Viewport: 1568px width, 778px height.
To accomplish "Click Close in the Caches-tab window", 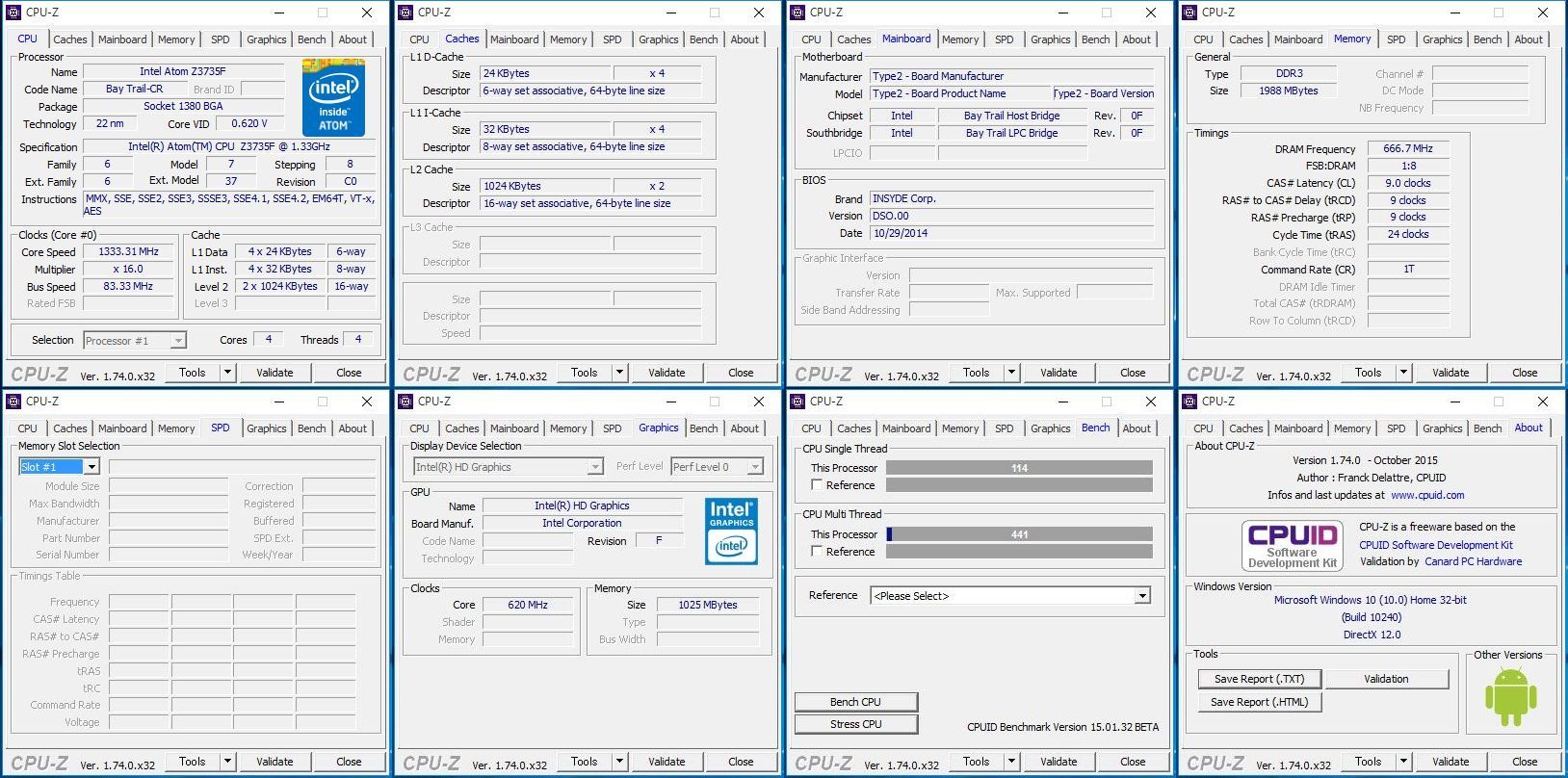I will click(741, 373).
